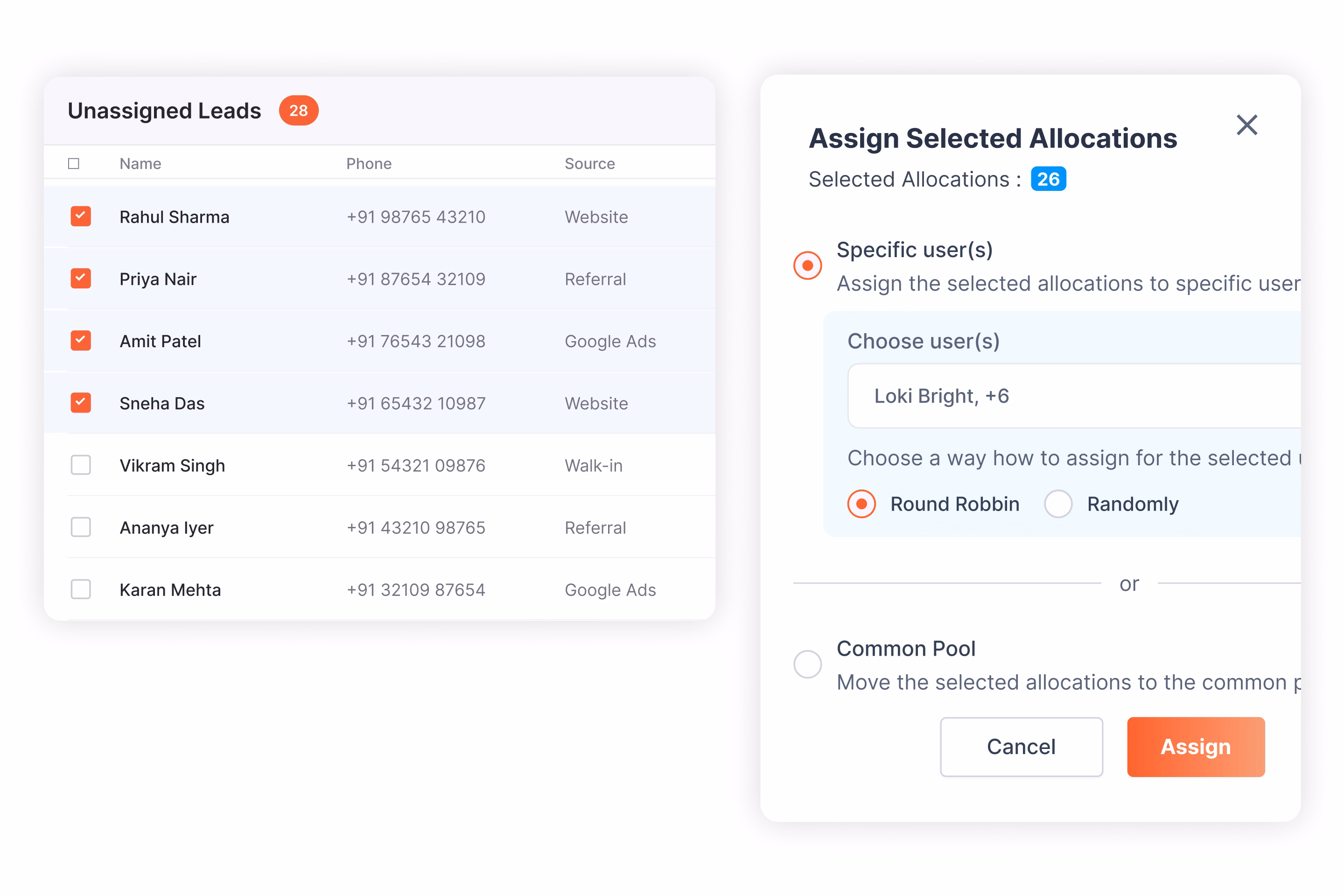
Task: Check the Karan Mehta row checkbox
Action: pos(81,589)
